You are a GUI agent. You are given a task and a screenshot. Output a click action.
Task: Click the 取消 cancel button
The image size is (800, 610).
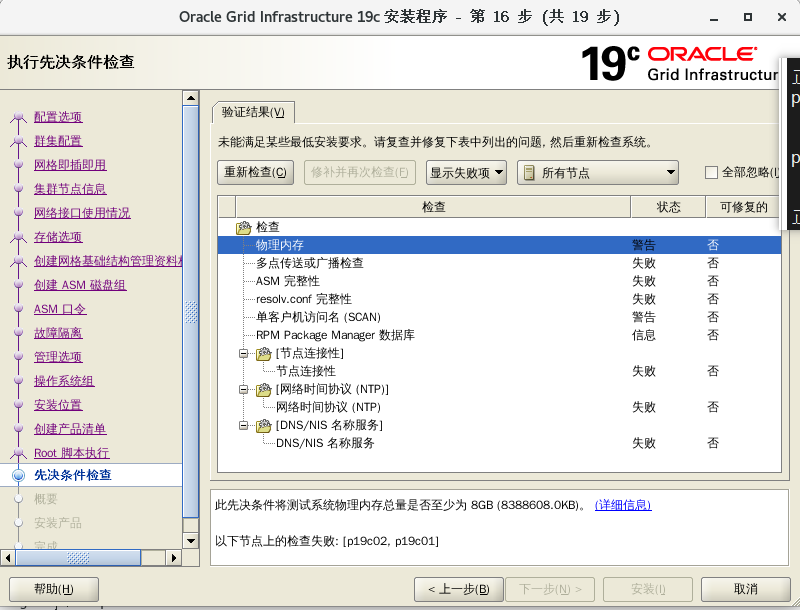coord(745,590)
